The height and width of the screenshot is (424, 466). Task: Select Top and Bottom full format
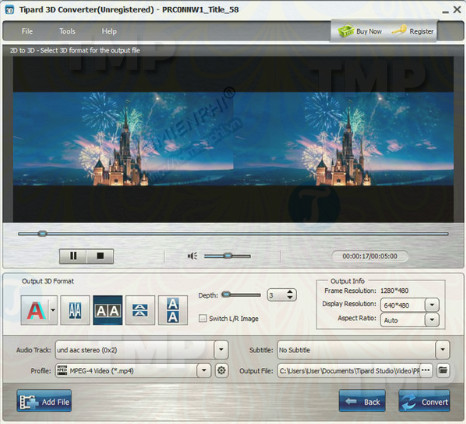(173, 310)
